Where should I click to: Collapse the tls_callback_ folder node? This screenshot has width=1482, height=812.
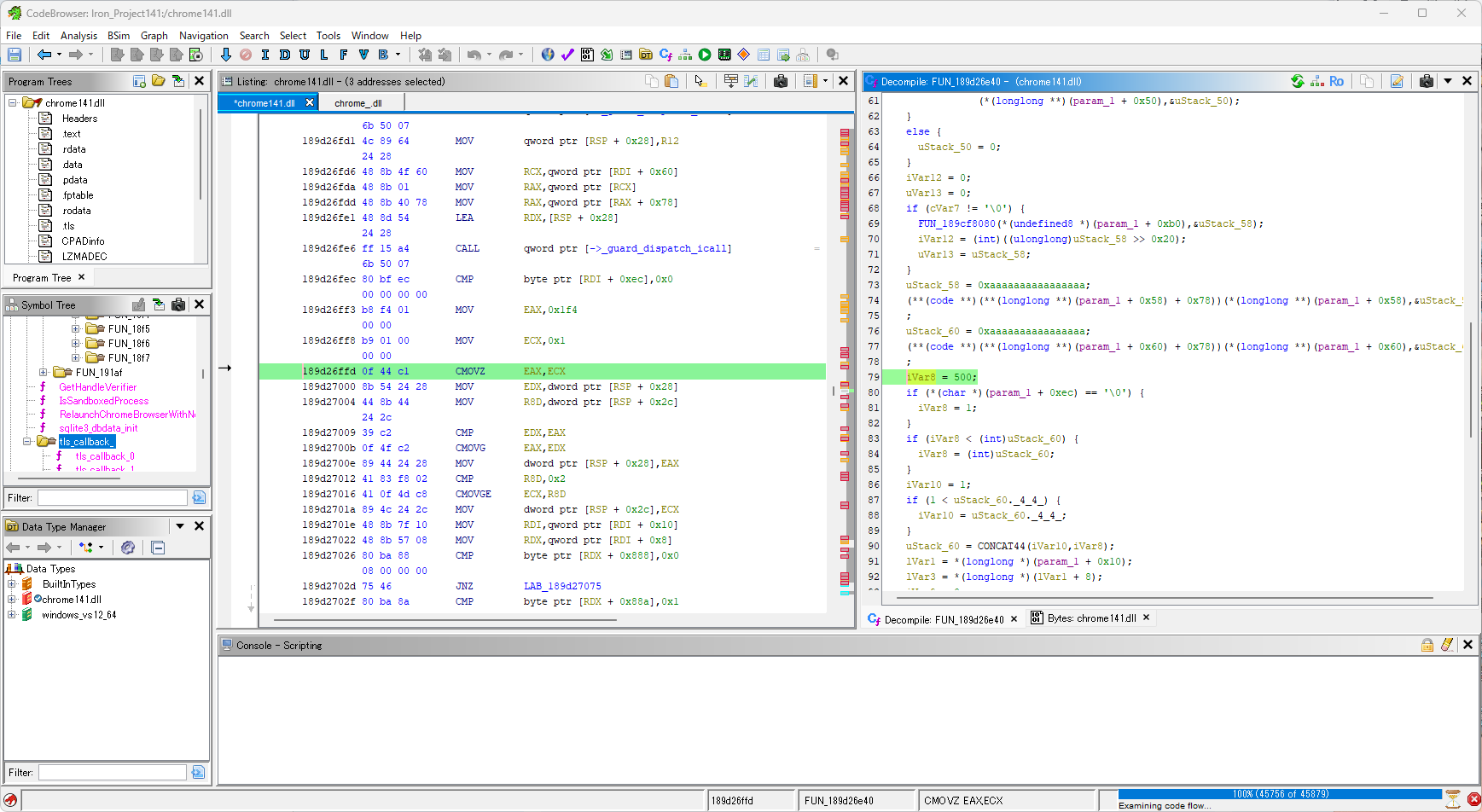(x=27, y=442)
